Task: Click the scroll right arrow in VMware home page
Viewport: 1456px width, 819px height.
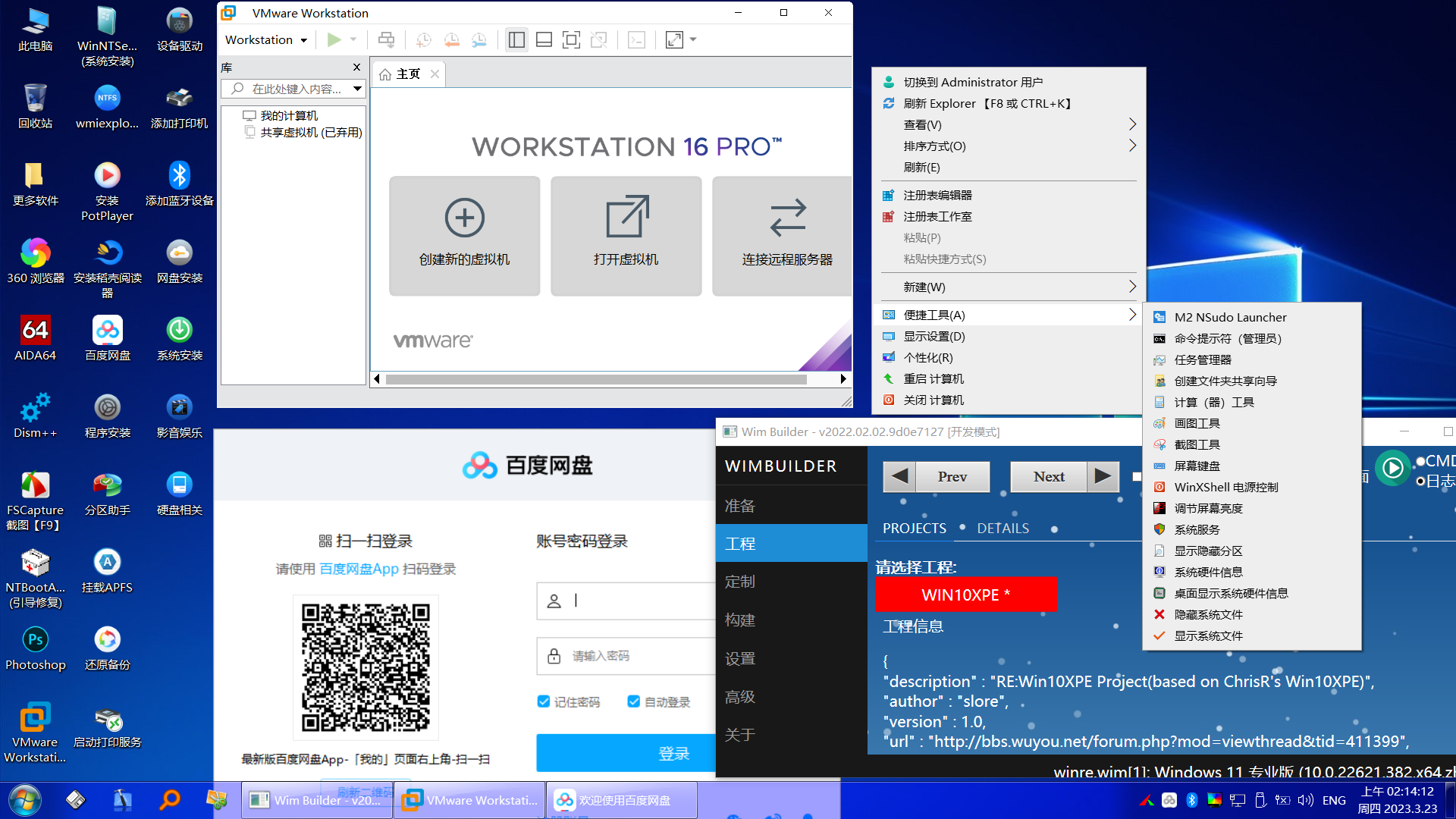Action: [843, 378]
